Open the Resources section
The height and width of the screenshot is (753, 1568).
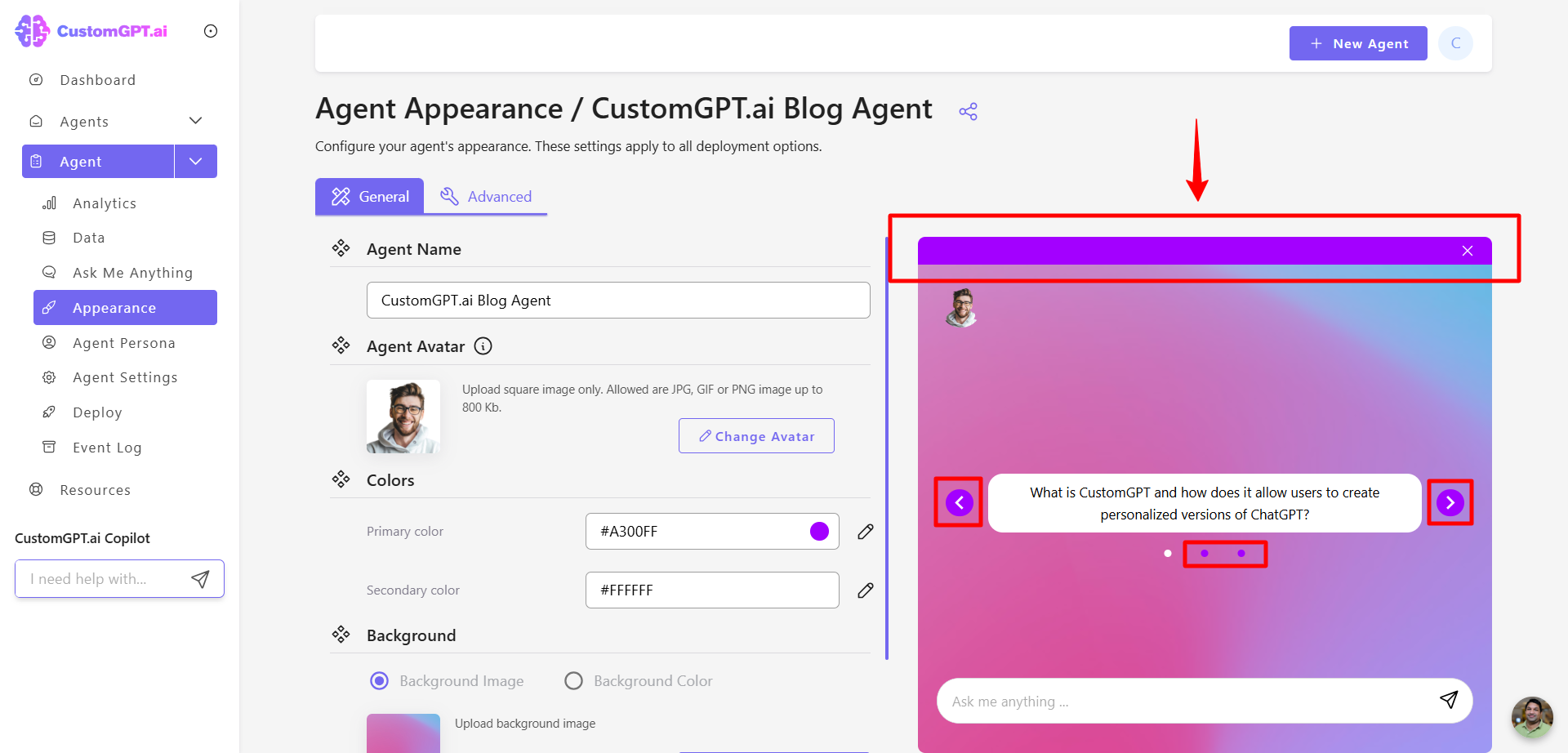tap(95, 490)
